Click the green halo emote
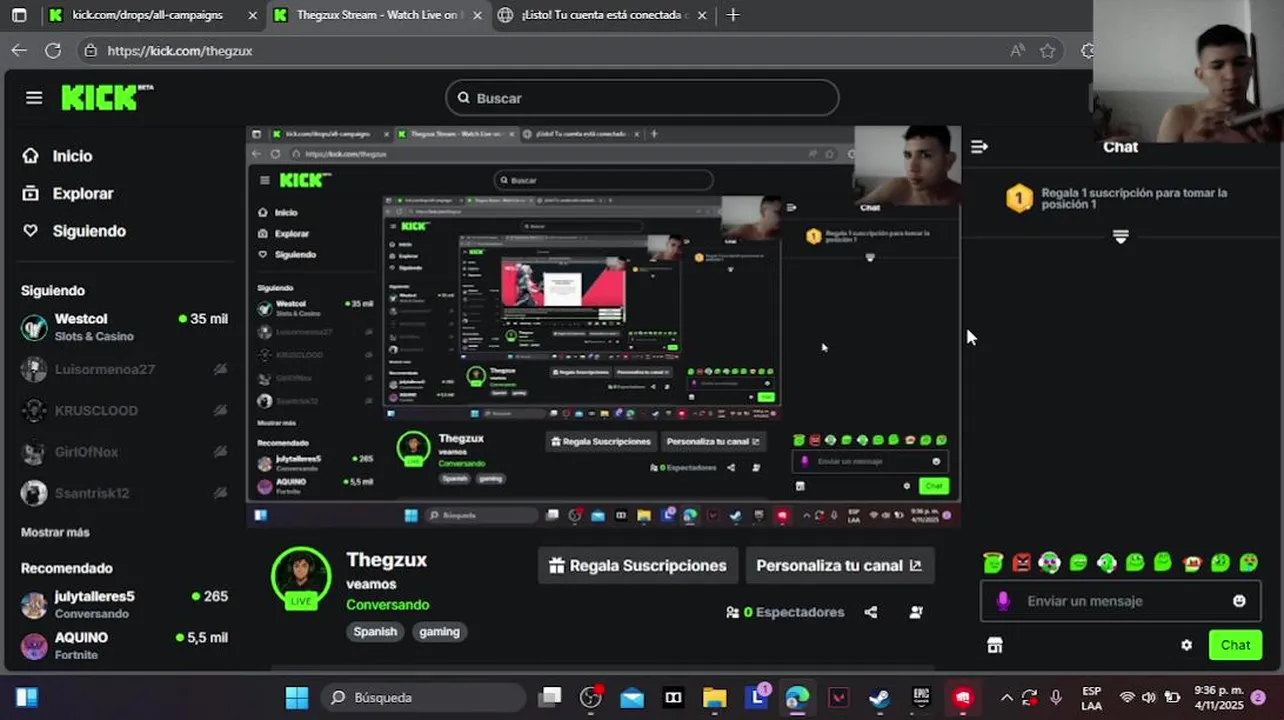 [992, 563]
